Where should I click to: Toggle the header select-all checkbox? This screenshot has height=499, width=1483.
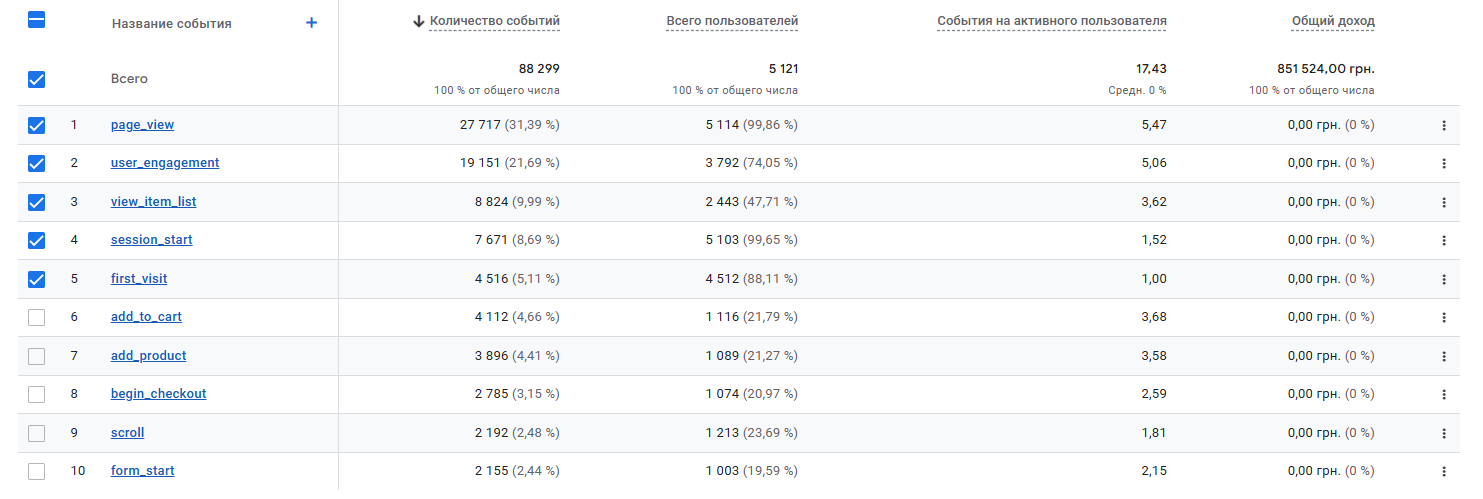[x=37, y=20]
